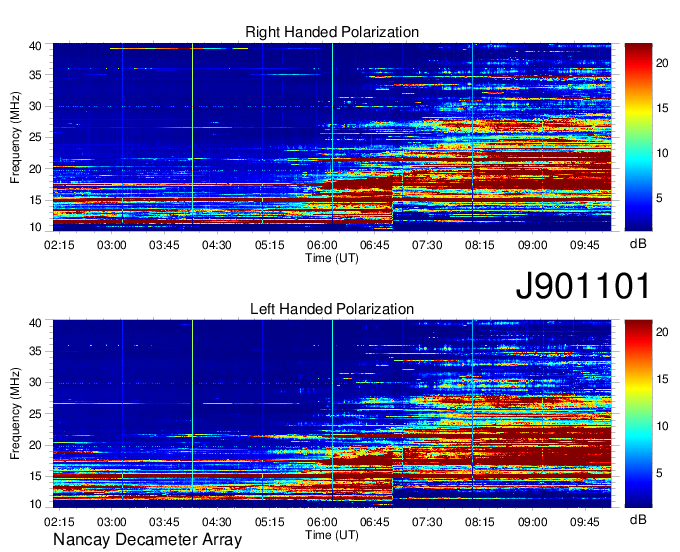The height and width of the screenshot is (552, 680).
Task: Click the 'Right Handed Polarization' plot title
Action: (332, 32)
